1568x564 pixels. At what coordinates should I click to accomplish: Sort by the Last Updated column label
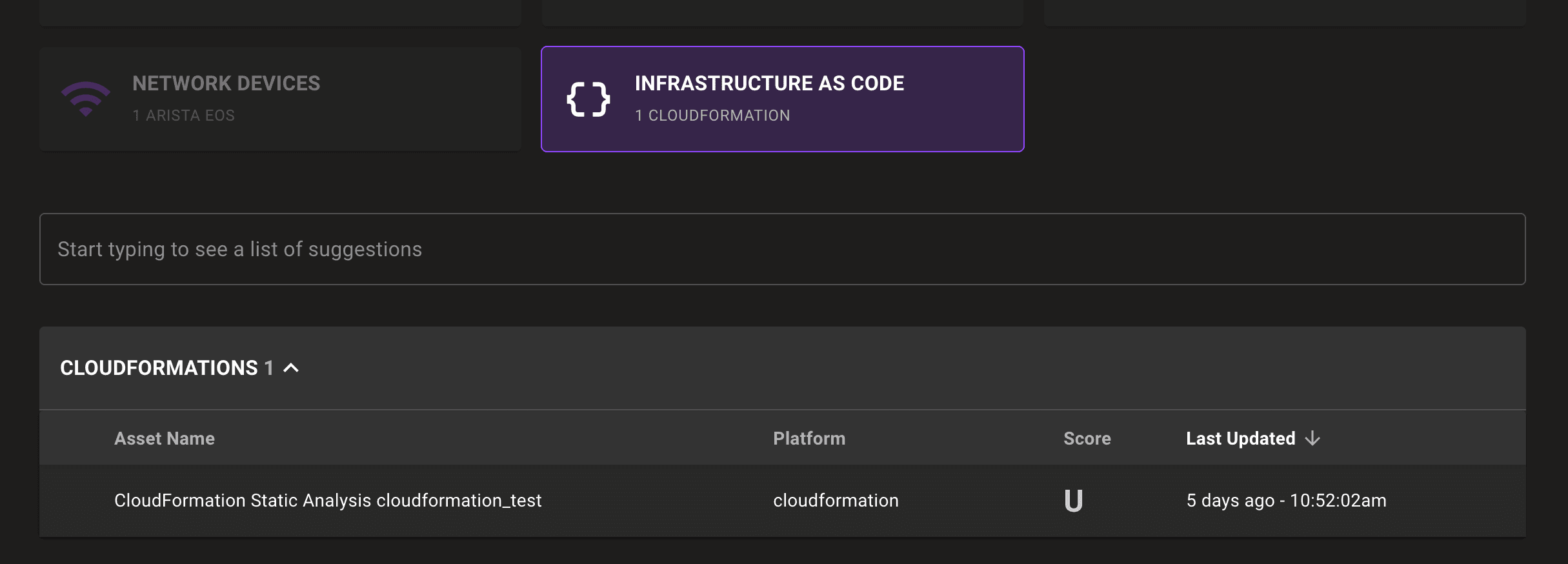point(1240,439)
